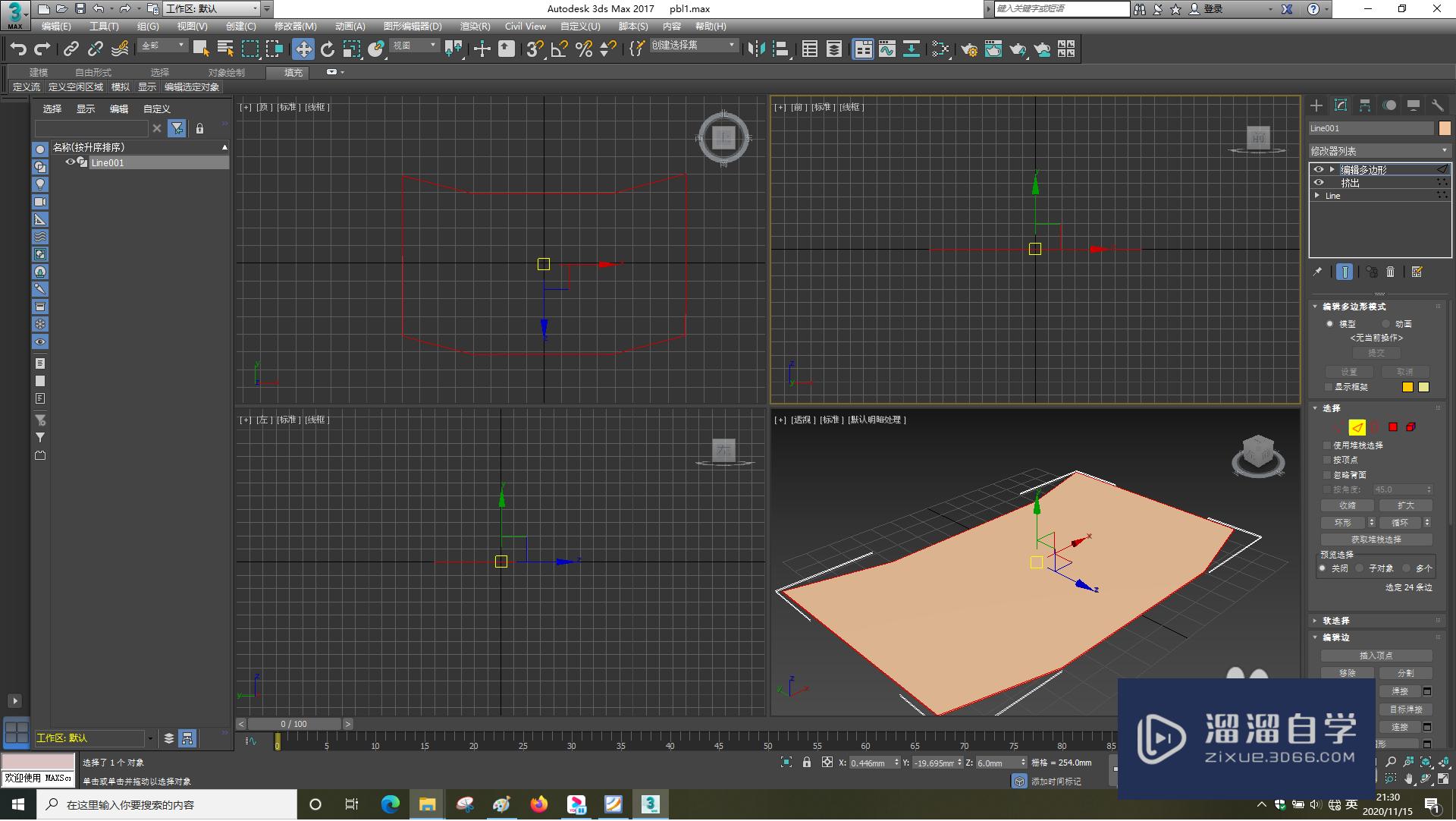Select the Move transform tool
The width and height of the screenshot is (1456, 821).
tap(303, 49)
